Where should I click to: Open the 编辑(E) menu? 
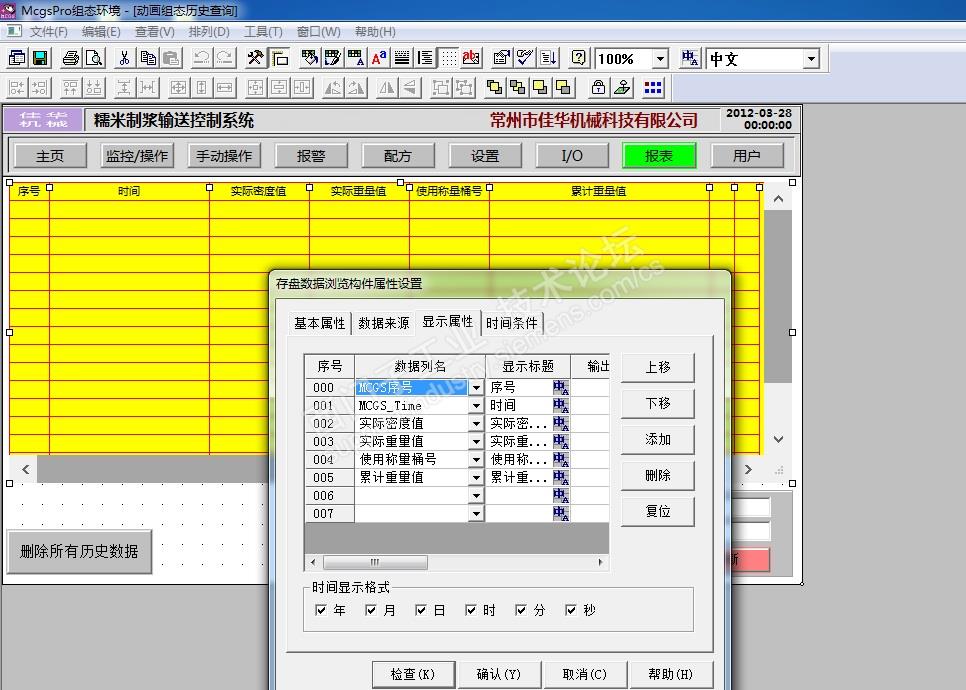pyautogui.click(x=101, y=31)
